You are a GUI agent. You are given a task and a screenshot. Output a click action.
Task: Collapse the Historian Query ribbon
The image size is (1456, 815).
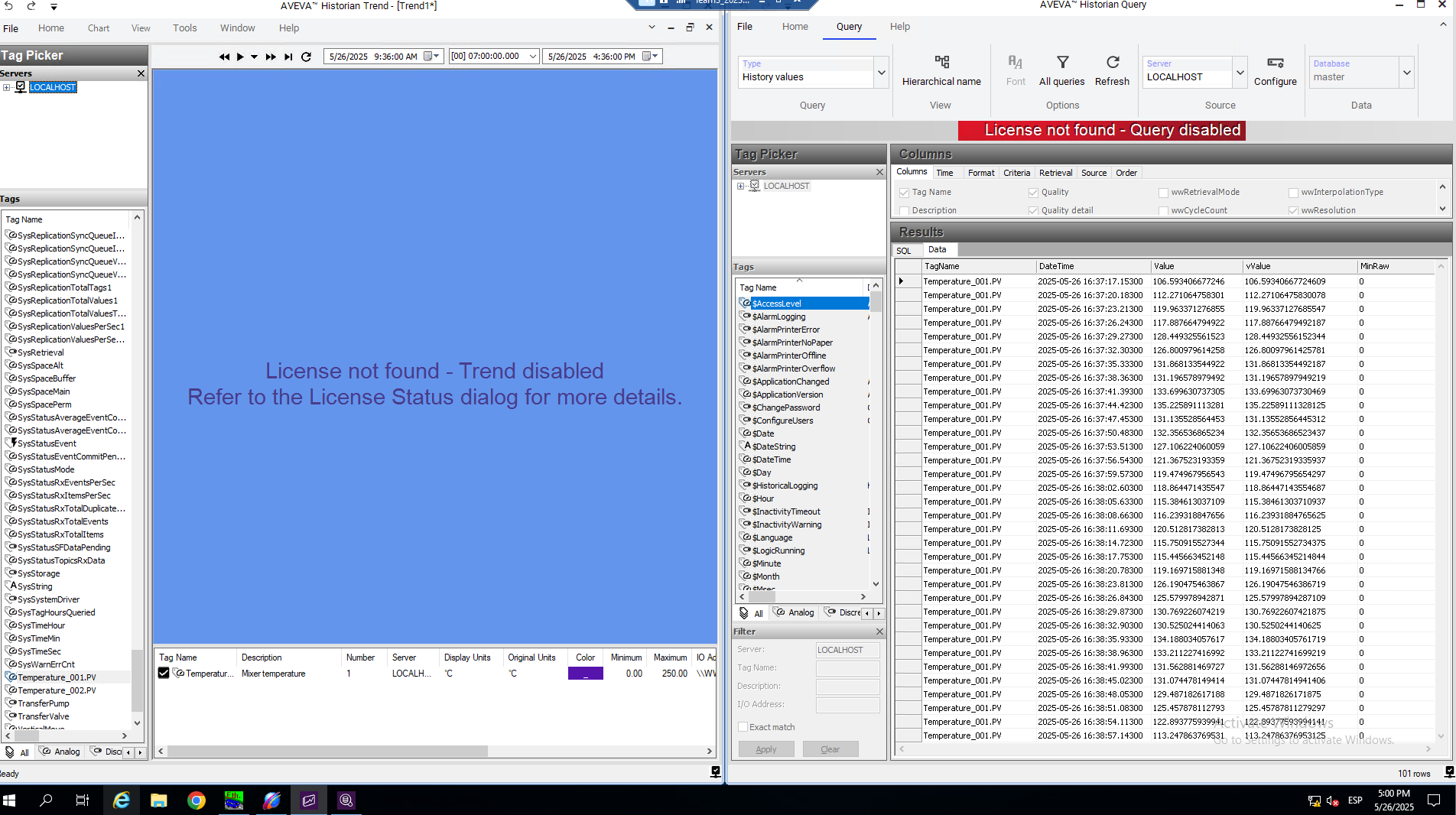pos(1443,25)
